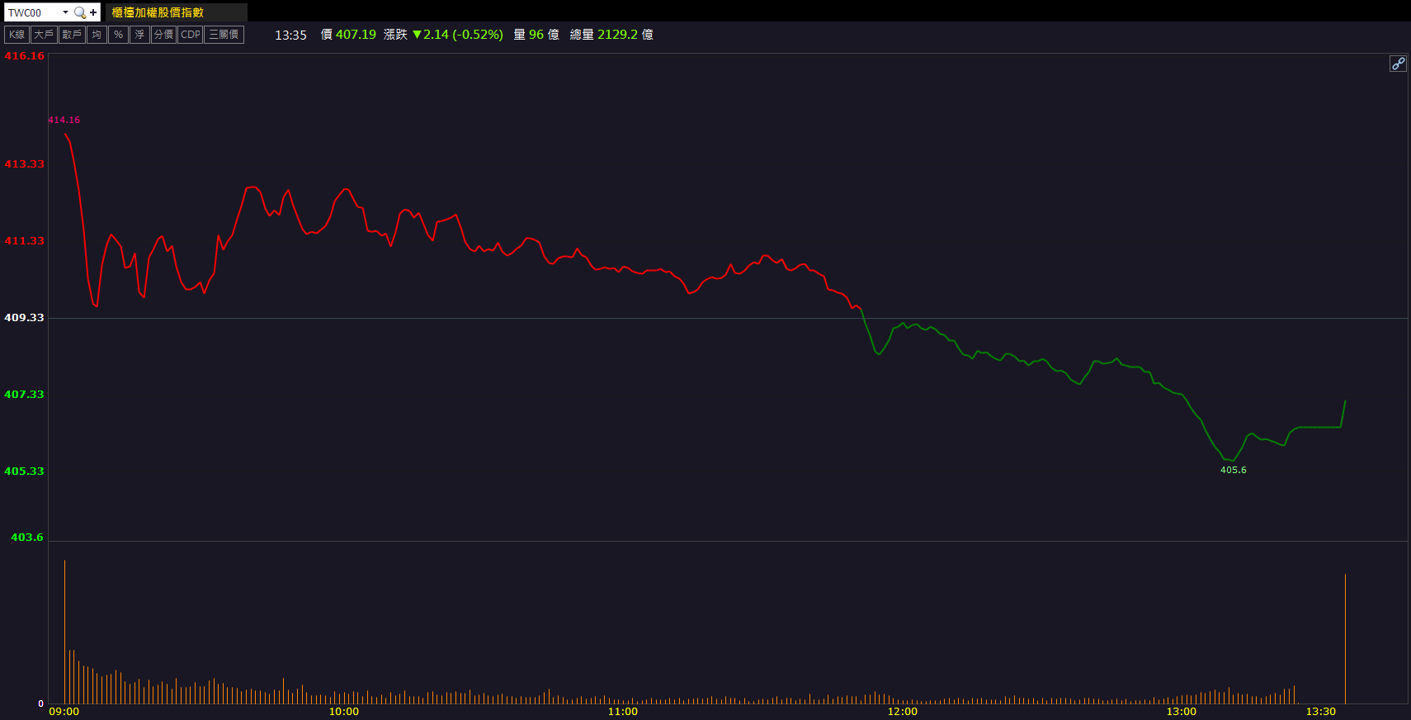Toggle the 均 average line button
Viewport: 1411px width, 720px height.
[96, 35]
